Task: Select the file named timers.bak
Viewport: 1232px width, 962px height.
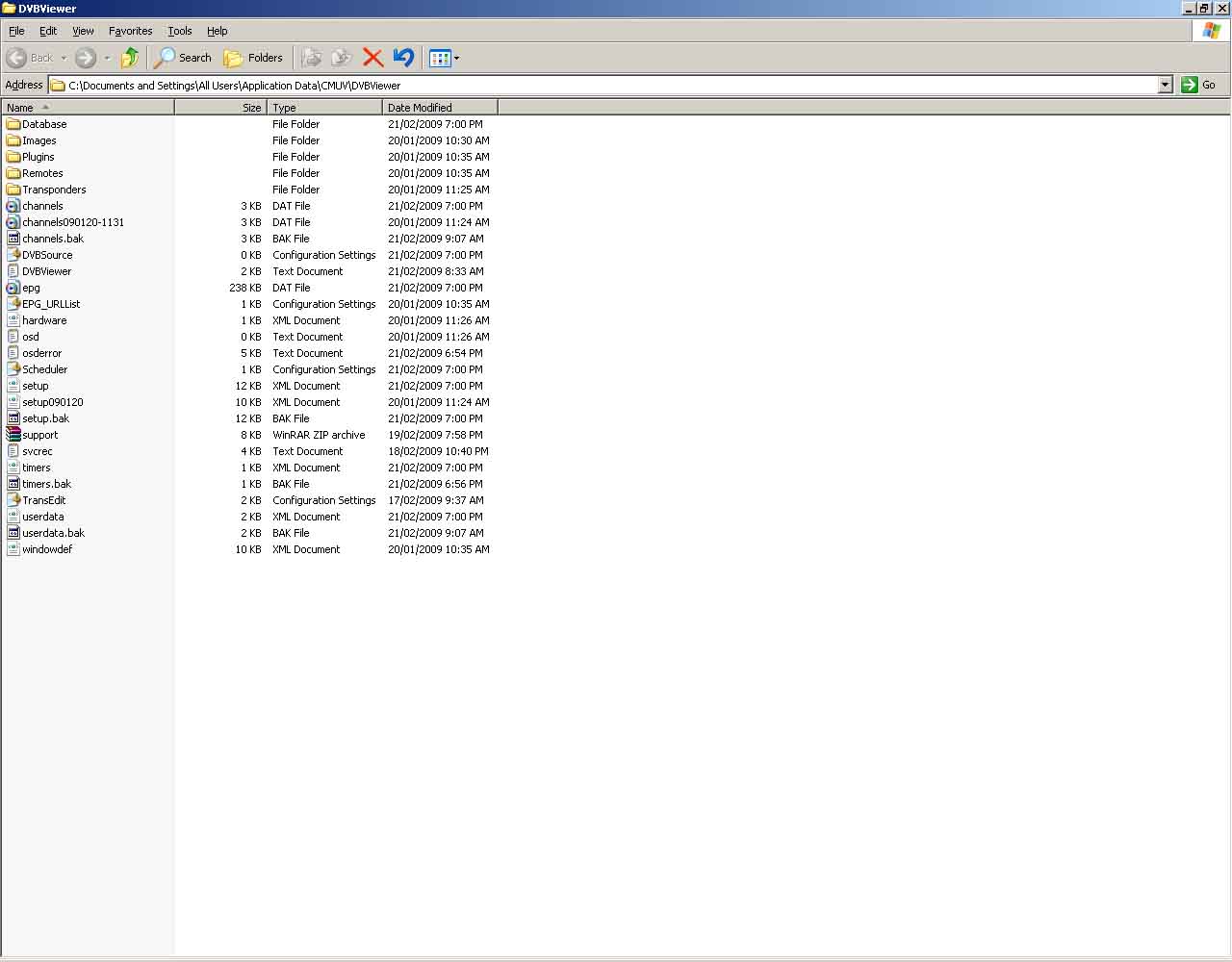Action: click(47, 484)
